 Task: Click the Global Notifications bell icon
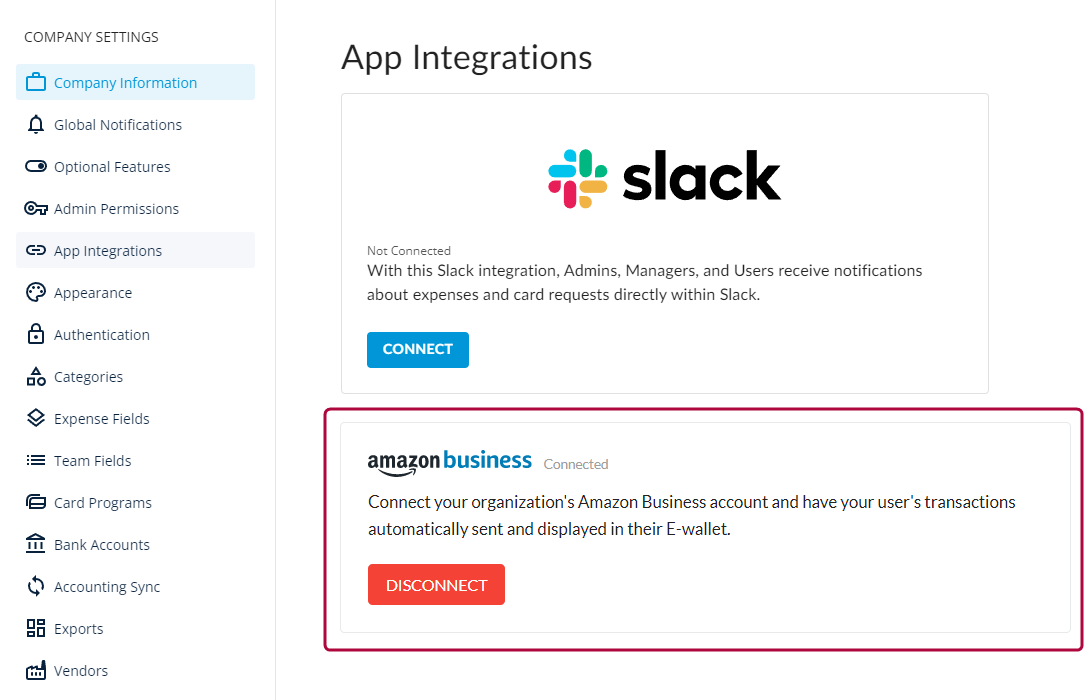click(36, 125)
